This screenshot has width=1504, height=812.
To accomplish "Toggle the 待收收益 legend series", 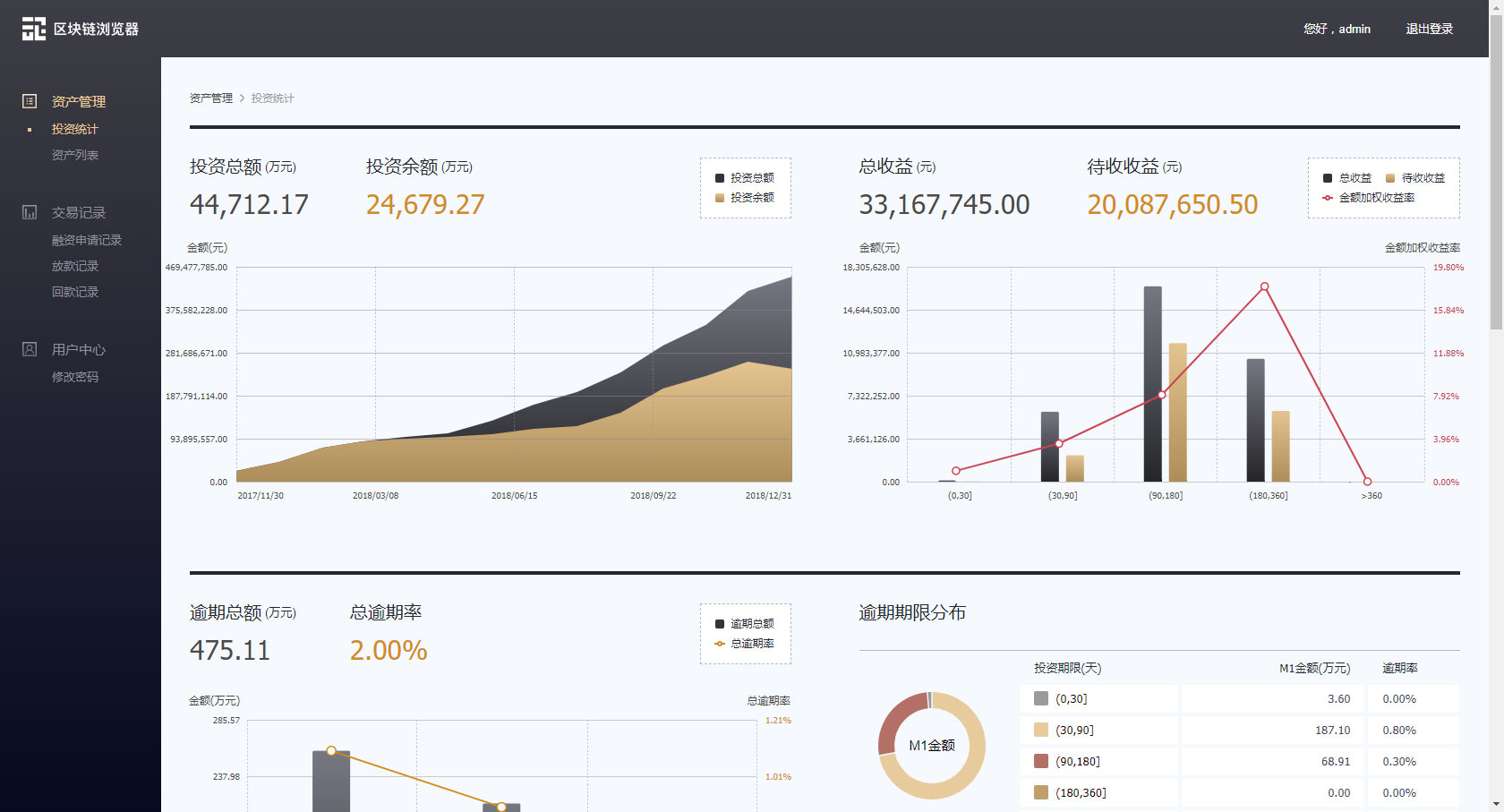I will (1415, 178).
